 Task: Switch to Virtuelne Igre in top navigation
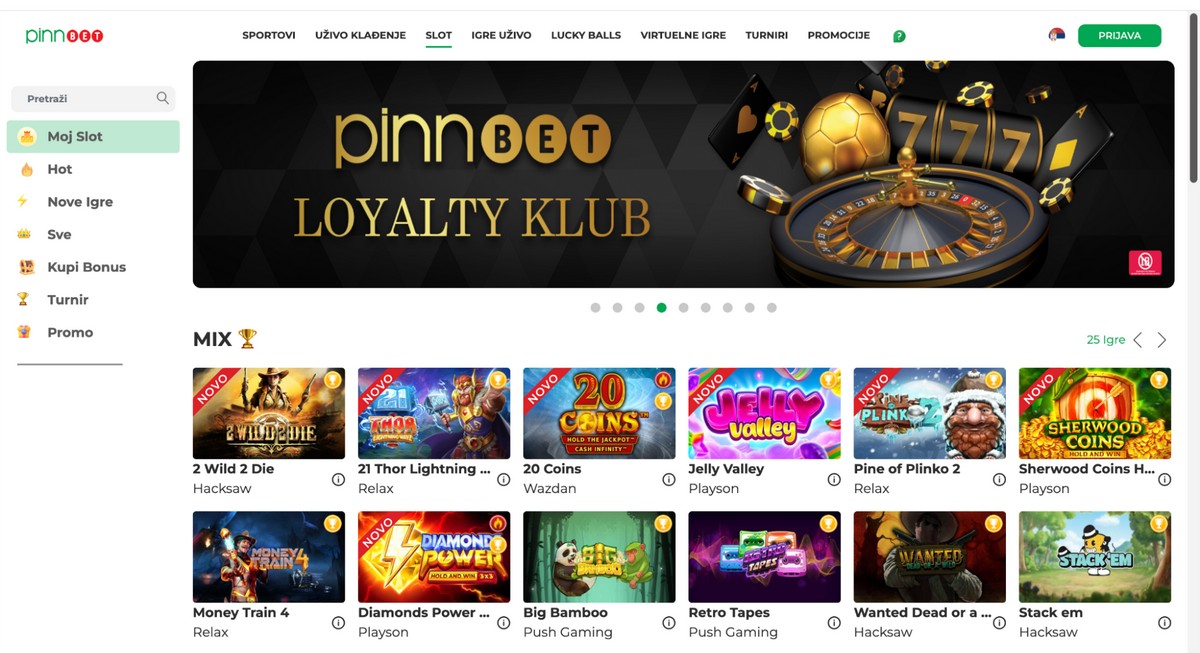[x=683, y=35]
